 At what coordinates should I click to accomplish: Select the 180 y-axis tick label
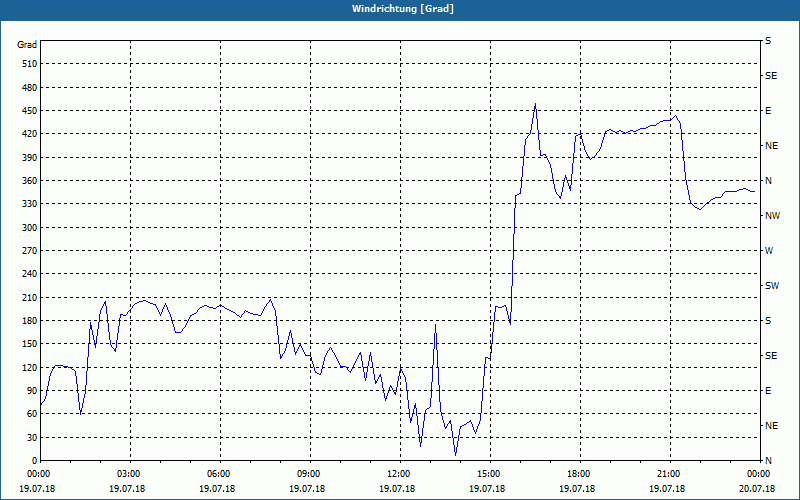point(29,320)
